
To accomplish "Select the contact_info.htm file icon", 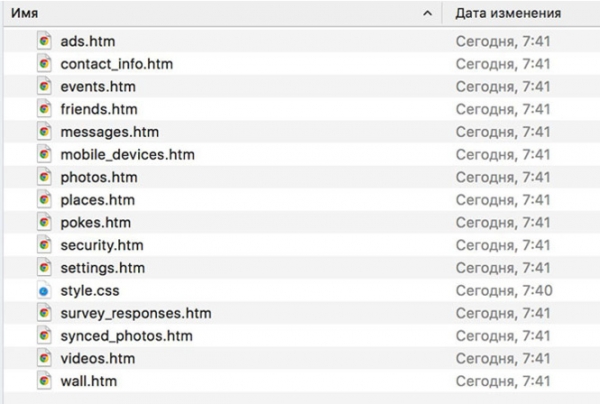I will [x=44, y=64].
